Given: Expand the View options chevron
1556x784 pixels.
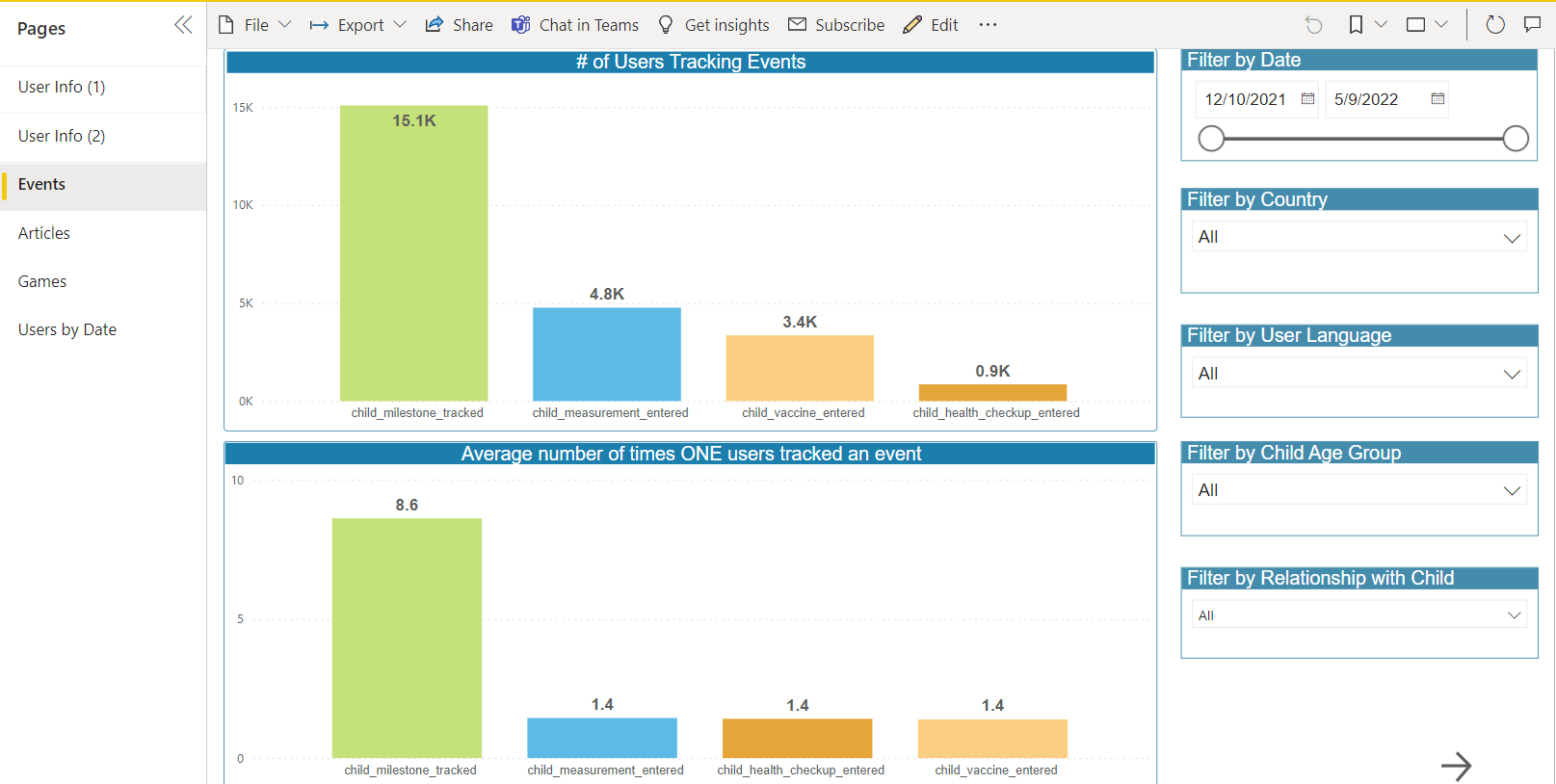Looking at the screenshot, I should coord(1441,25).
